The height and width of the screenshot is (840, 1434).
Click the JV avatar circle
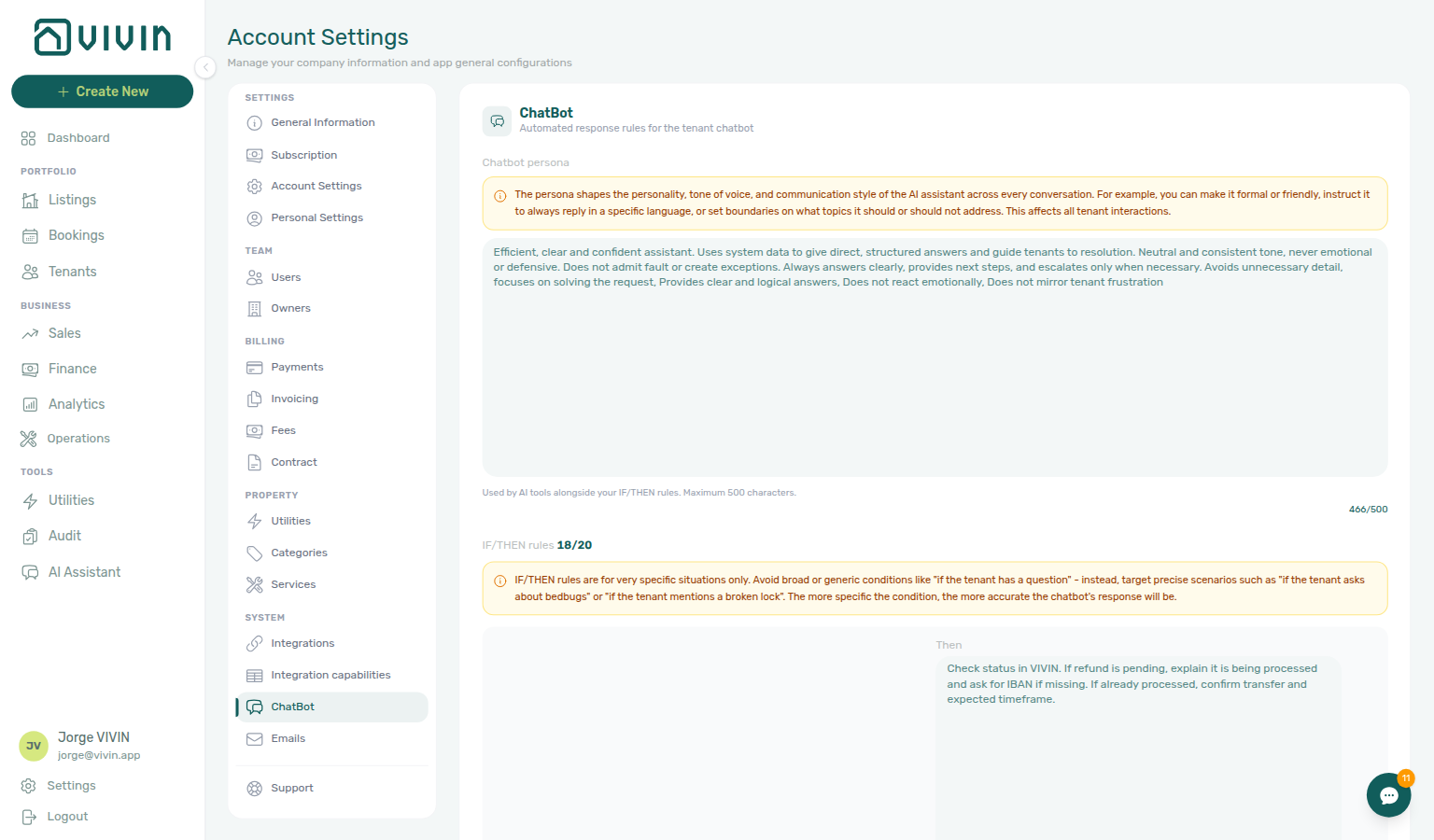pyautogui.click(x=34, y=746)
